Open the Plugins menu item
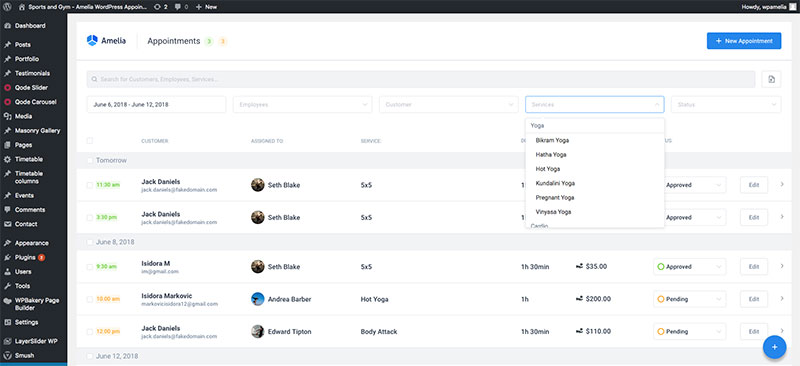 (24, 257)
